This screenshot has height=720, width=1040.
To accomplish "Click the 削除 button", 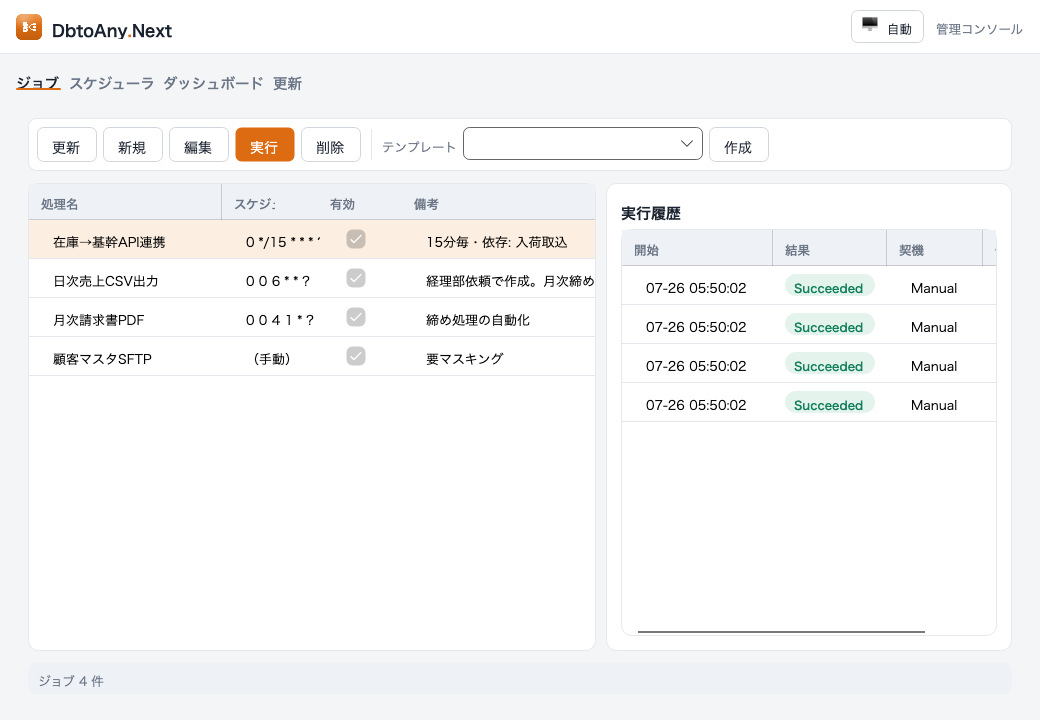I will pos(330,145).
